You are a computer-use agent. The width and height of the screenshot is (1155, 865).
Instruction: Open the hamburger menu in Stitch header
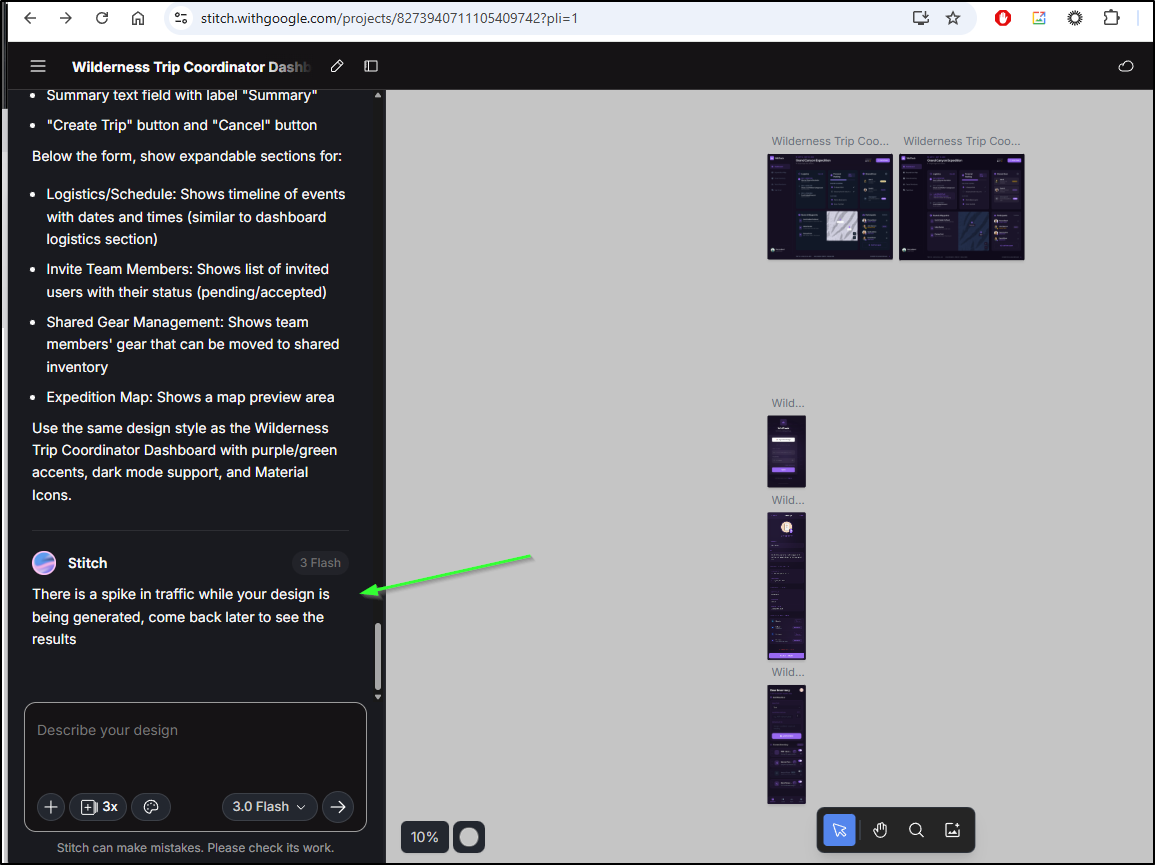pyautogui.click(x=38, y=66)
